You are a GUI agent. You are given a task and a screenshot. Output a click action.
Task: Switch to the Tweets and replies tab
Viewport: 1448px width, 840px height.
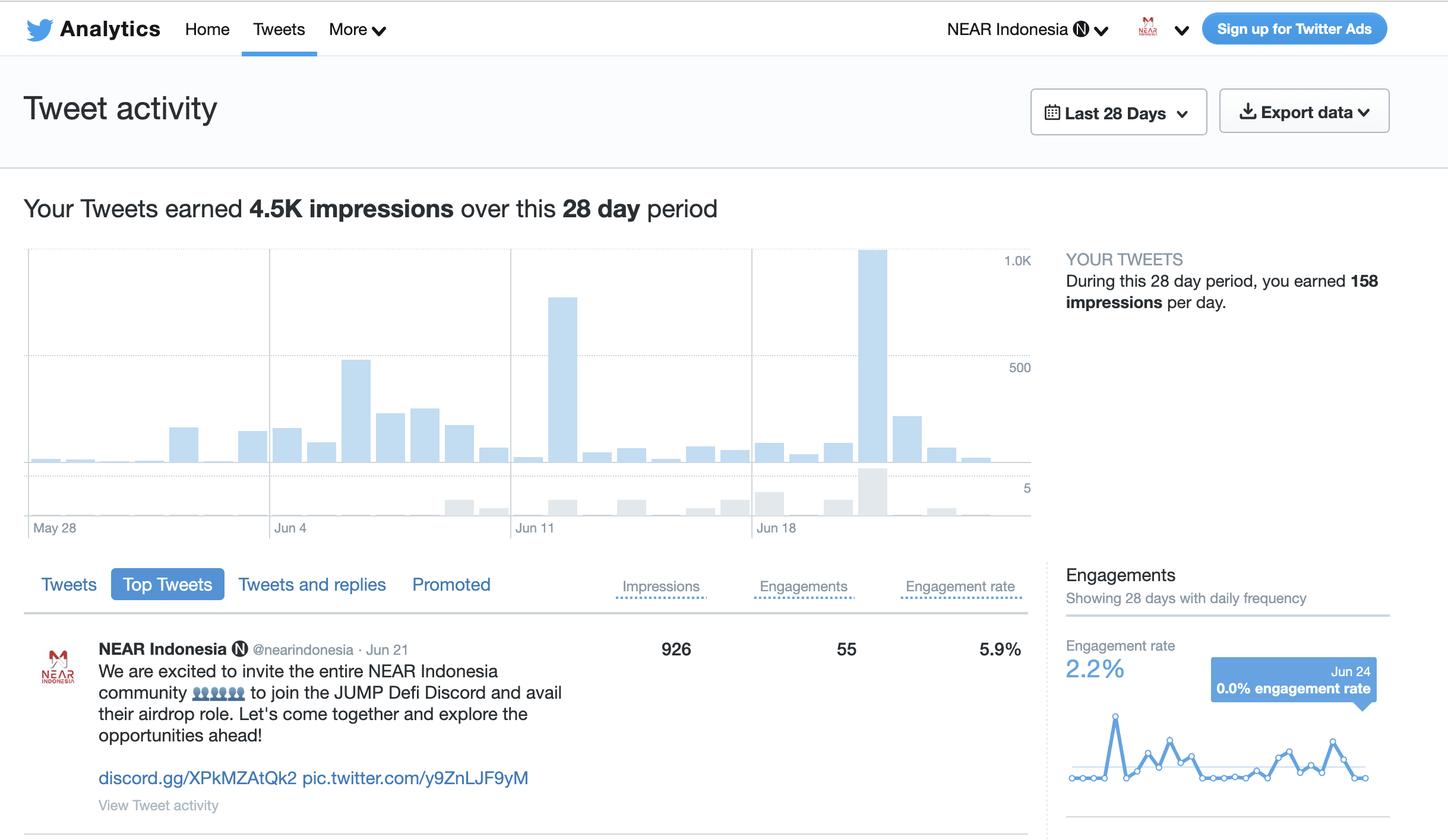312,585
